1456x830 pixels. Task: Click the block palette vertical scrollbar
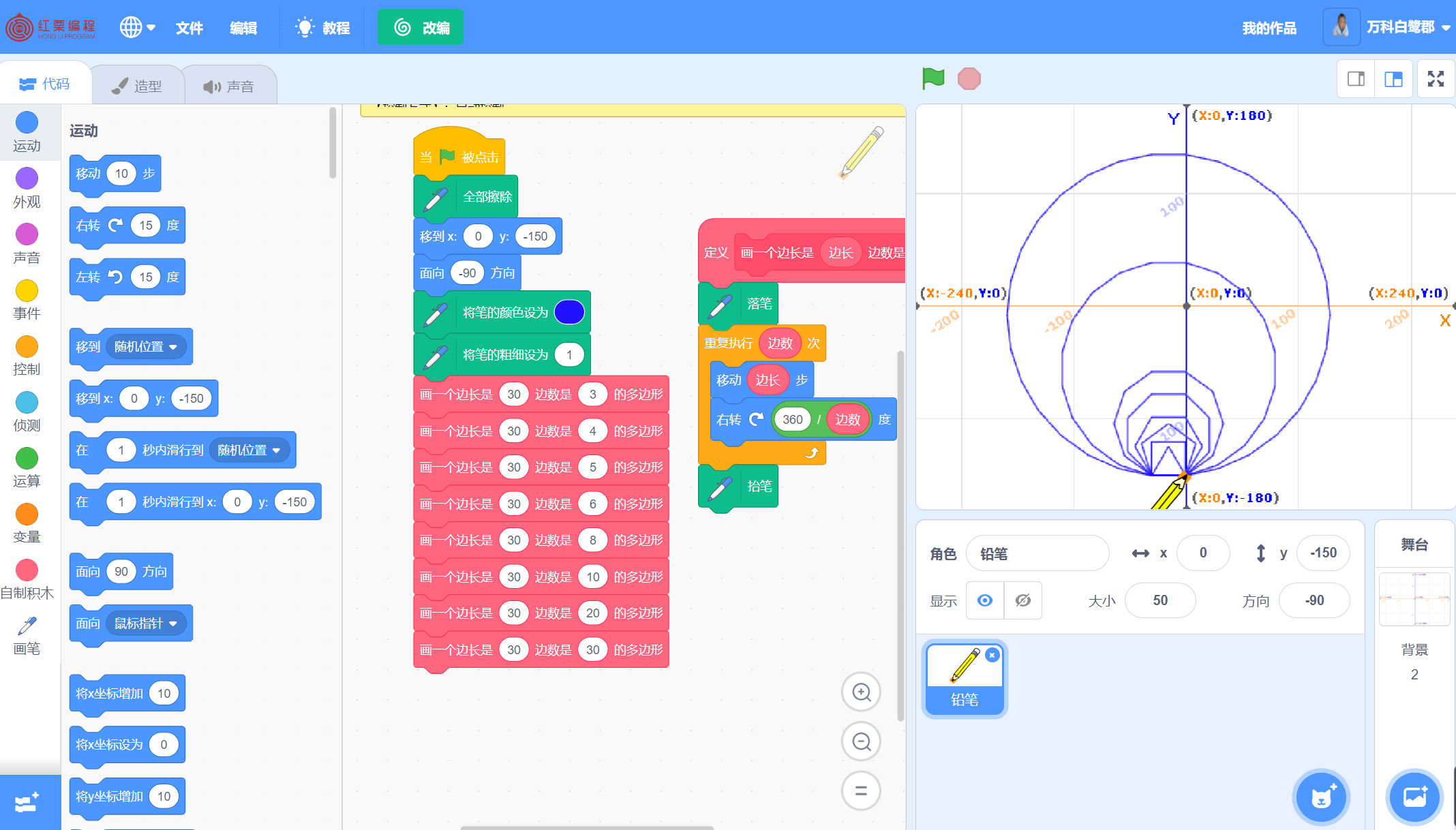(333, 143)
